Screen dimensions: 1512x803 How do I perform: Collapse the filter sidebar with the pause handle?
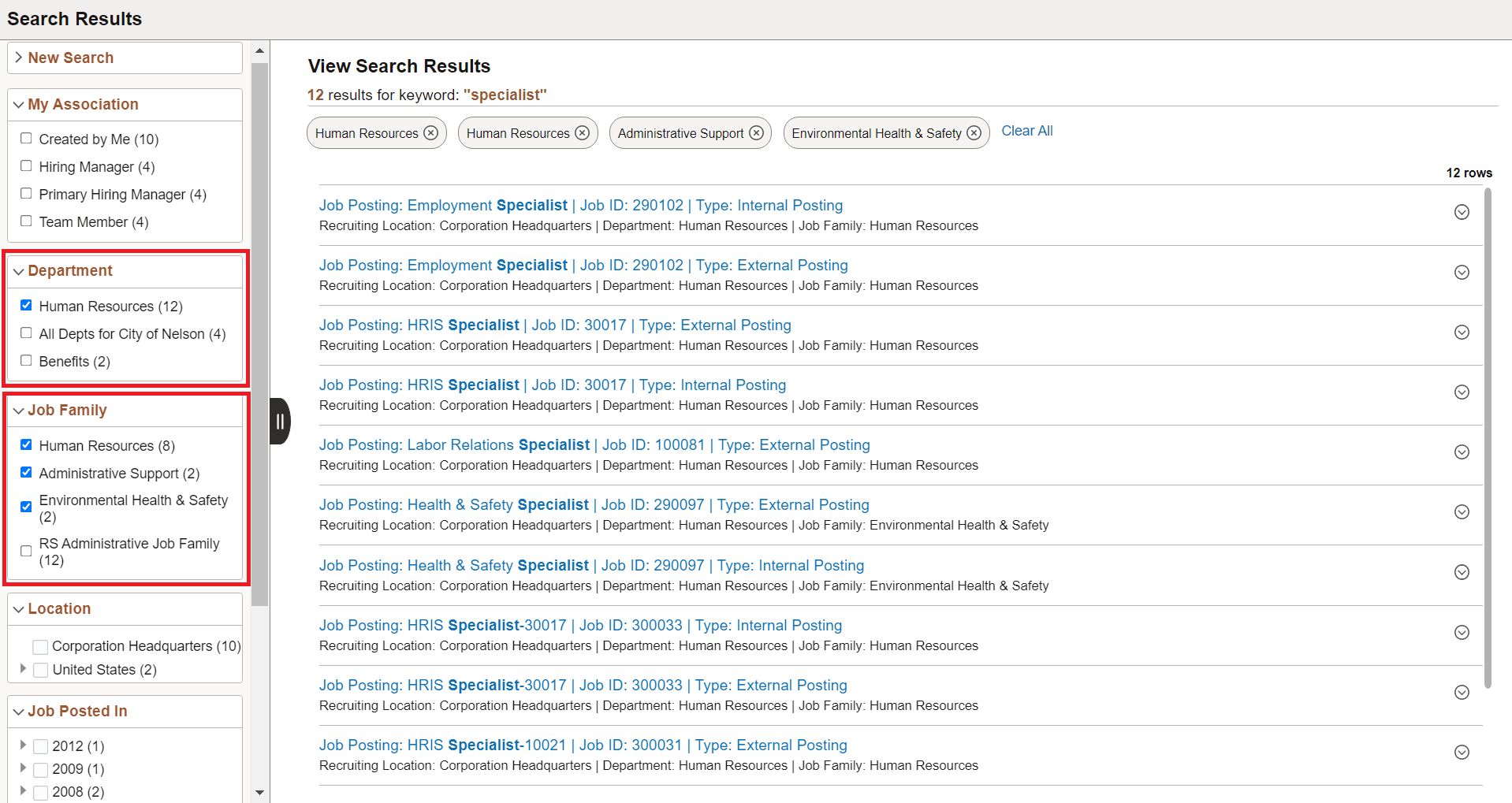point(279,422)
